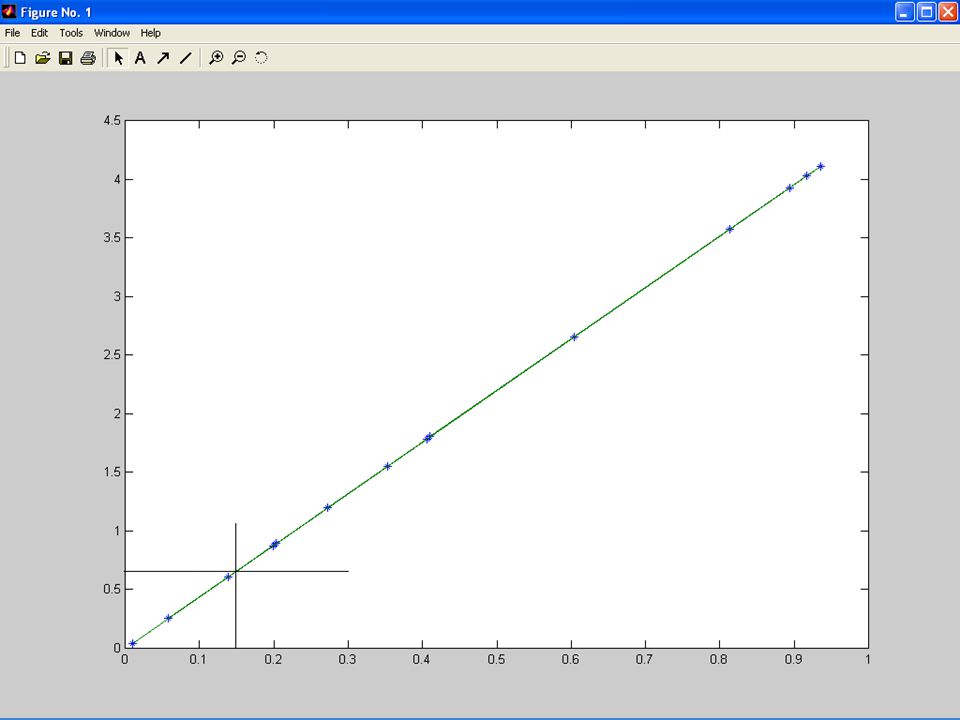Minimize the Figure No. 1 window
This screenshot has width=960, height=720.
(x=904, y=12)
